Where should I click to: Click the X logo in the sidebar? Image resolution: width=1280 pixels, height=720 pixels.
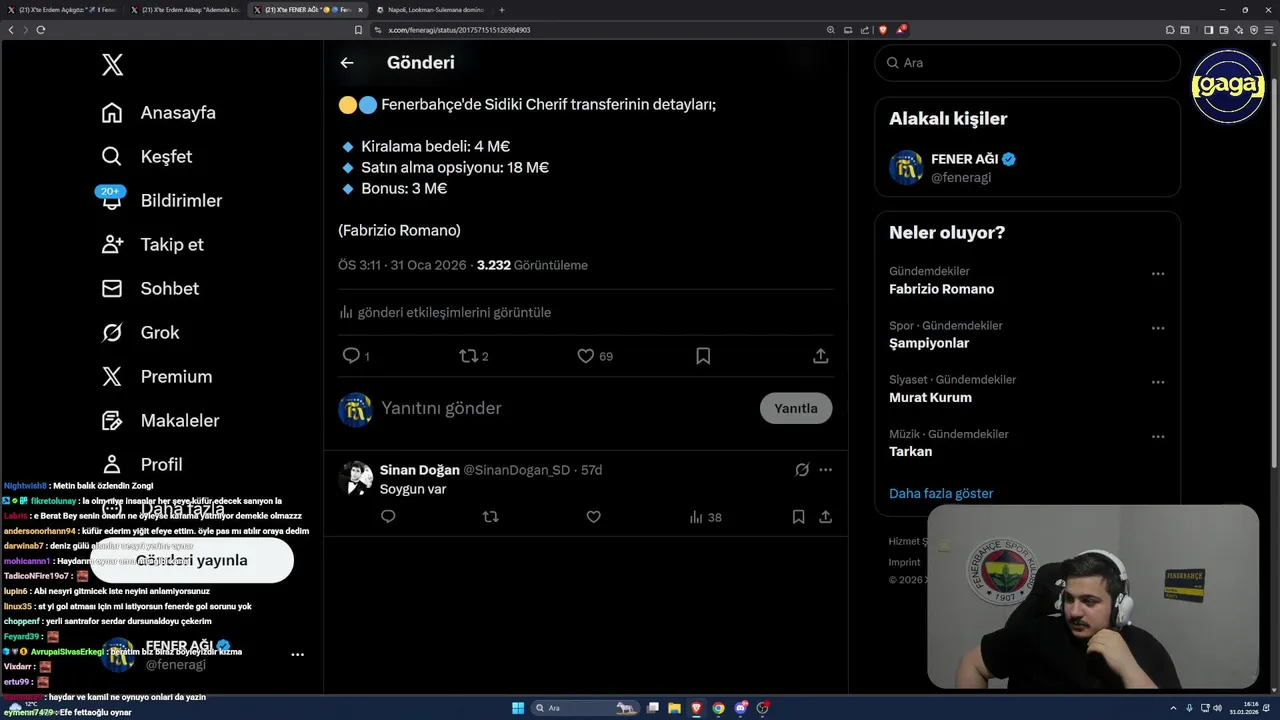point(112,65)
